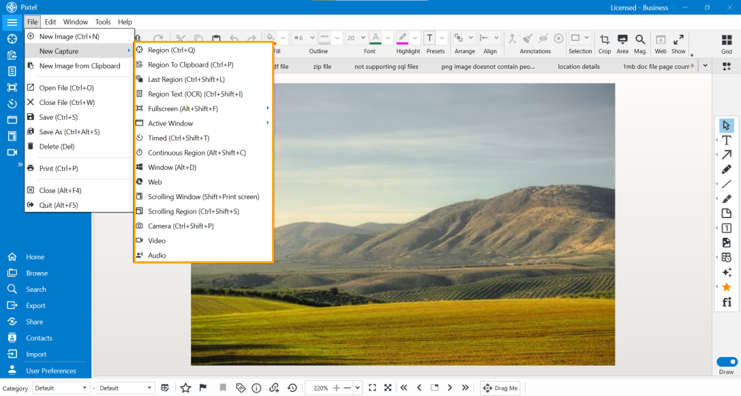Select the pointer tool in right toolbar
The image size is (741, 396).
726,125
